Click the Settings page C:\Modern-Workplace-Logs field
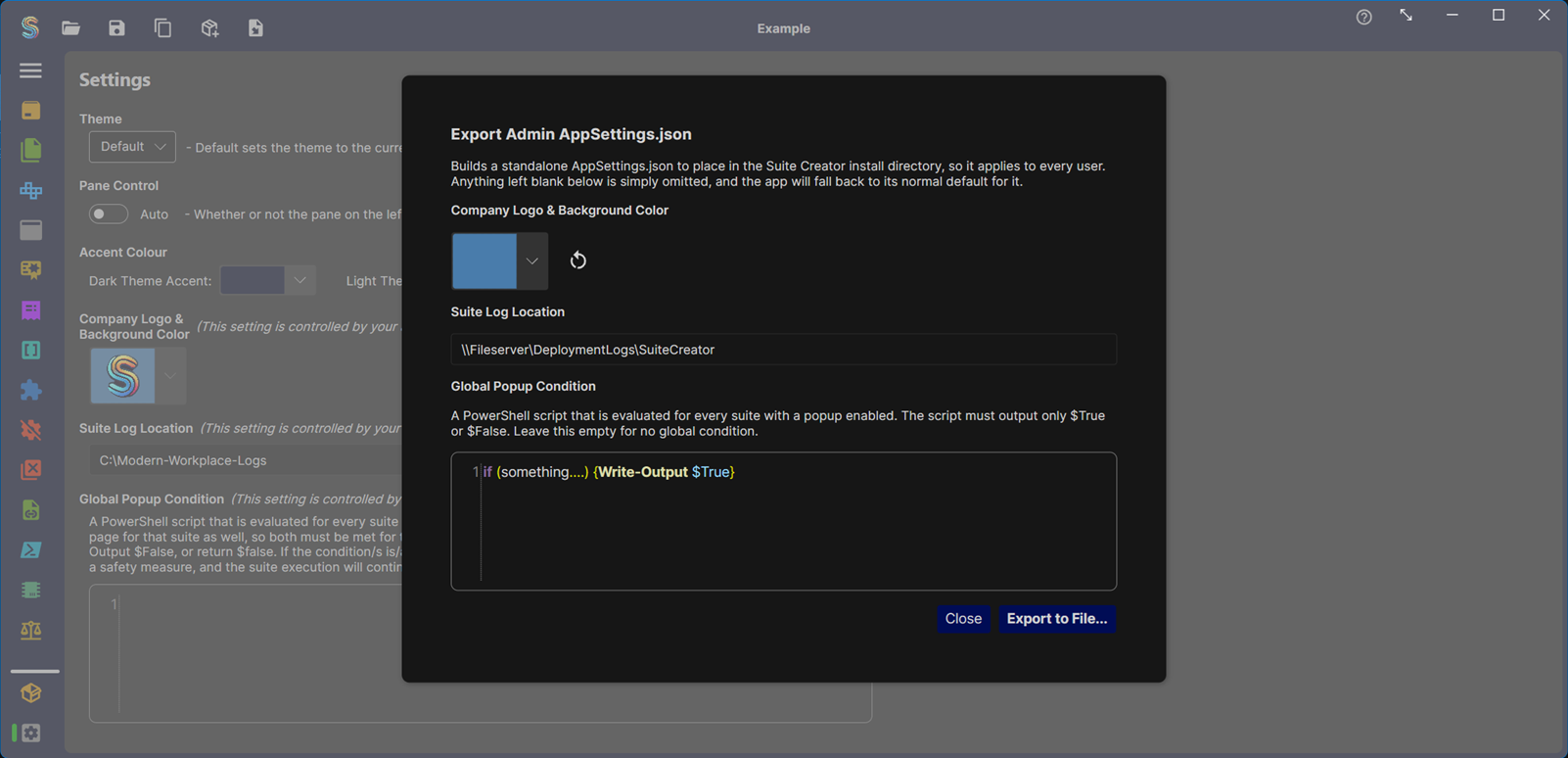Viewport: 1568px width, 758px height. click(x=245, y=460)
